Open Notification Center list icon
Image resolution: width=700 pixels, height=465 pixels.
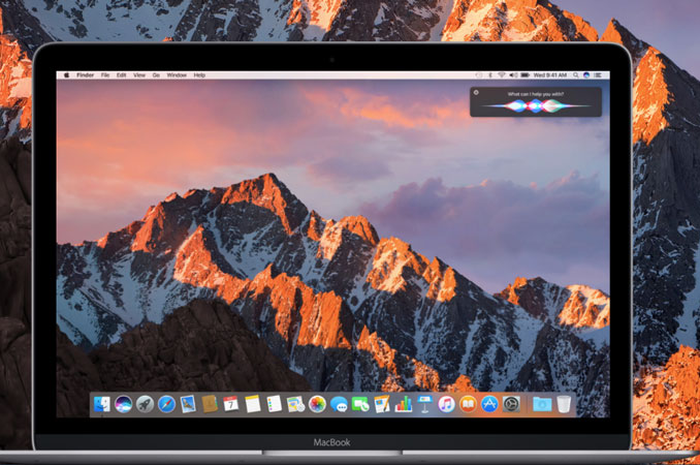598,75
